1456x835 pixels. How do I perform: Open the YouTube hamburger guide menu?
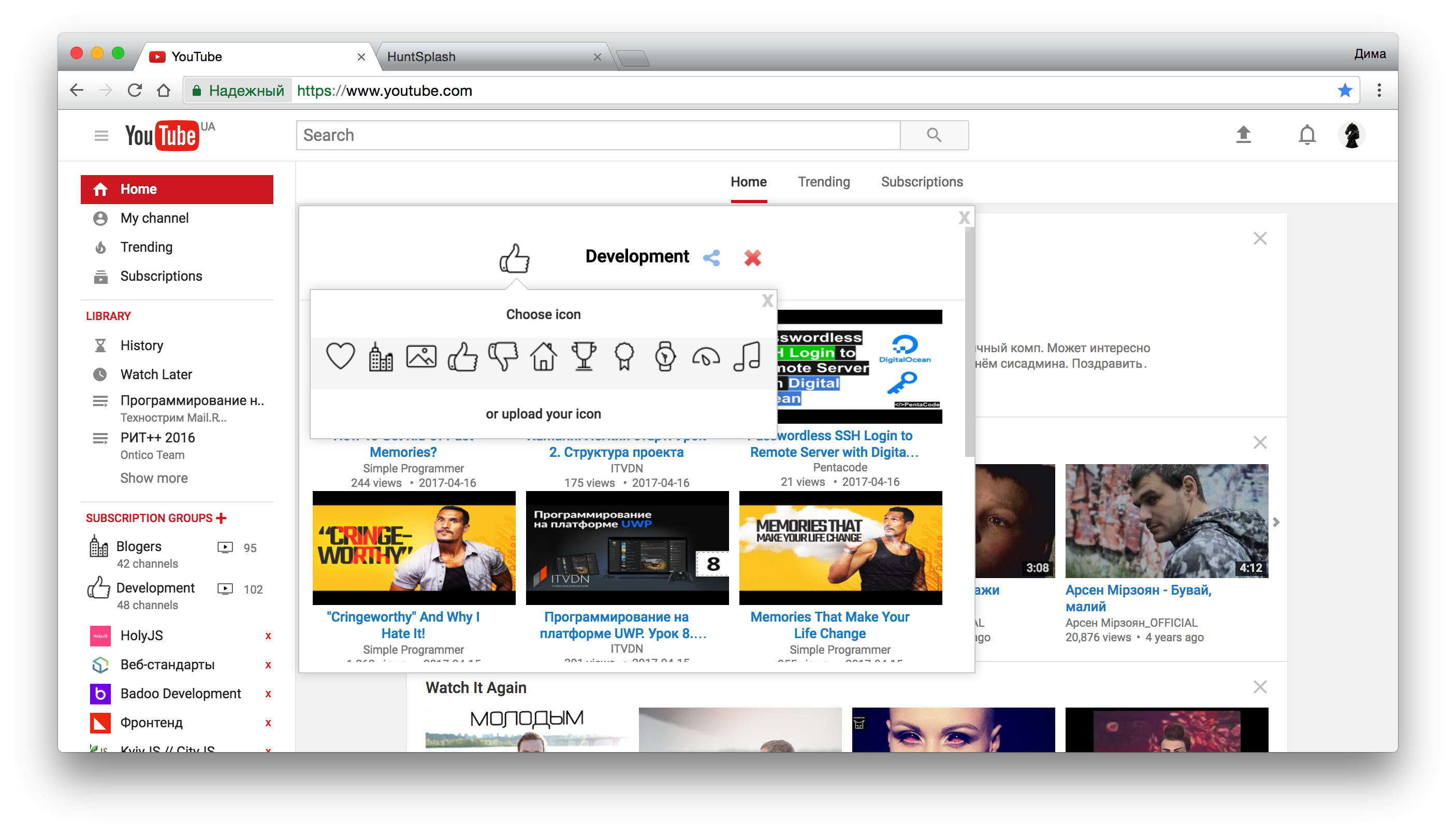(101, 135)
